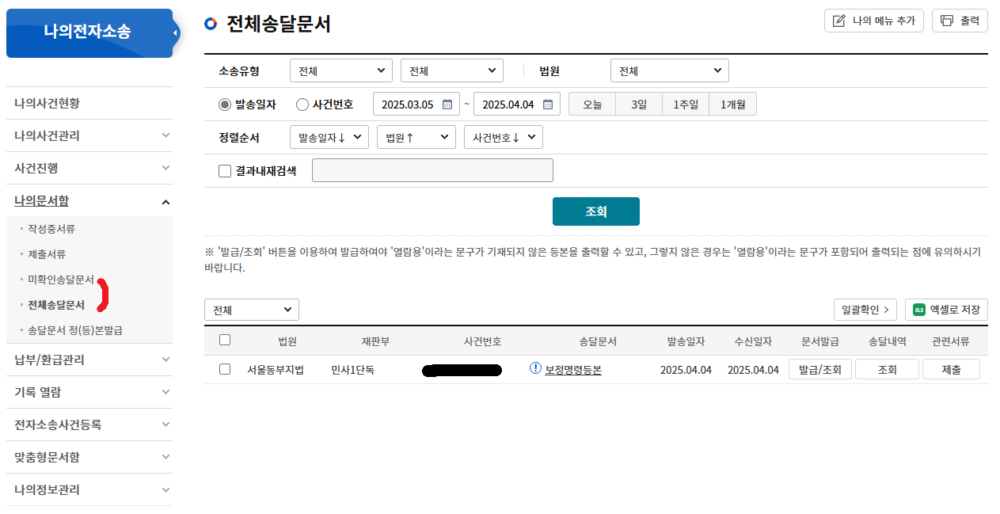
Task: Click the info icon beside 보정명령등본
Action: pyautogui.click(x=536, y=368)
